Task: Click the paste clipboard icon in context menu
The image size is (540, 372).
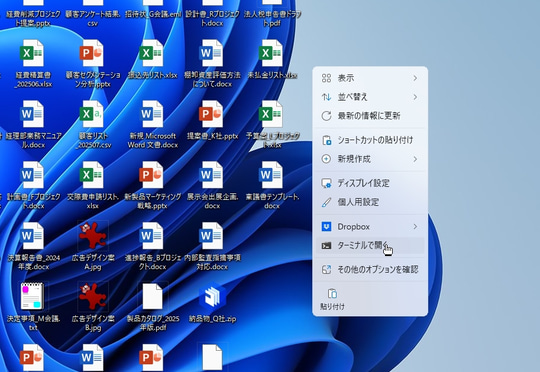Action: point(332,293)
